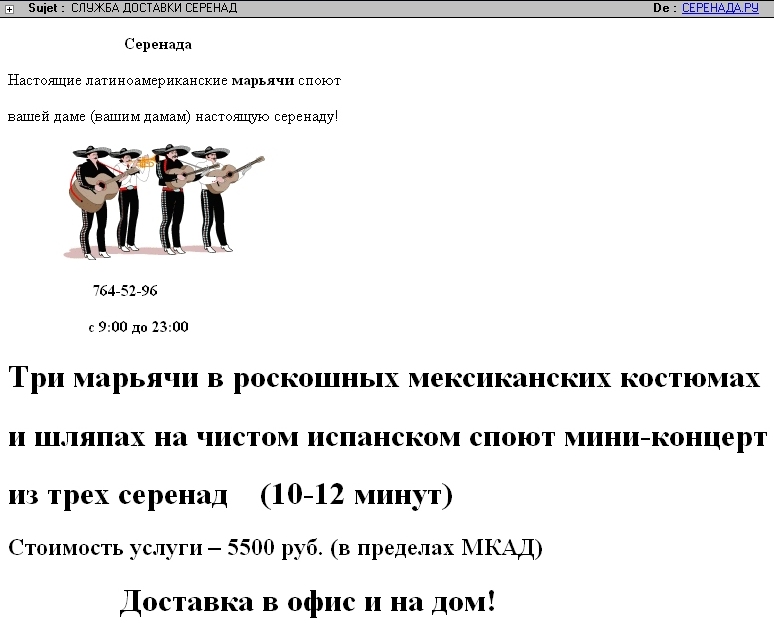Click the Серенада heading
Viewport: 774px width, 631px height.
pos(158,44)
